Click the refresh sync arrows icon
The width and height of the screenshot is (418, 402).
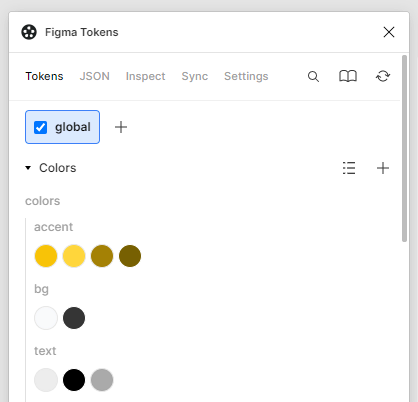(383, 76)
